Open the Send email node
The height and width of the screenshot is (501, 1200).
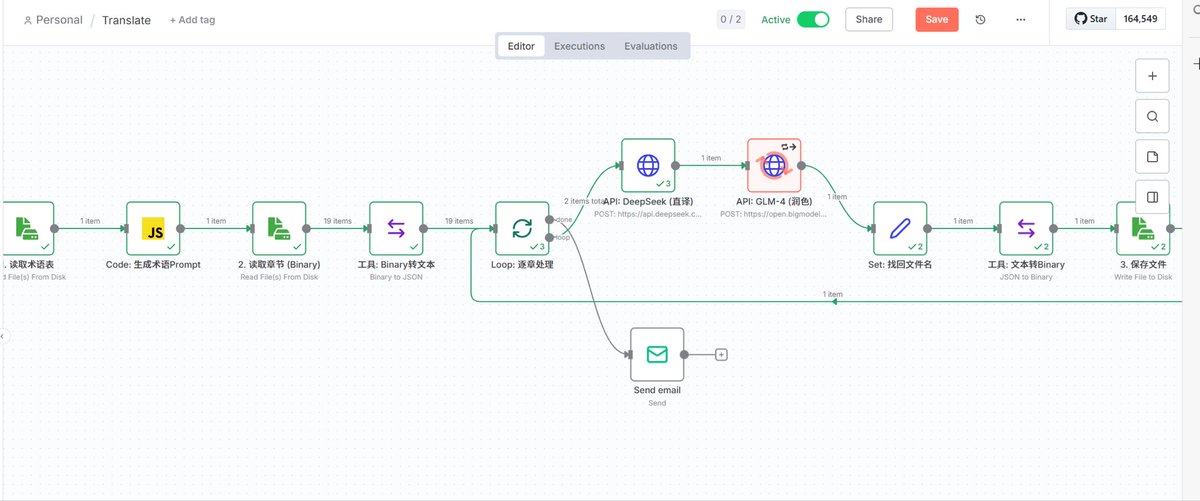[x=657, y=354]
